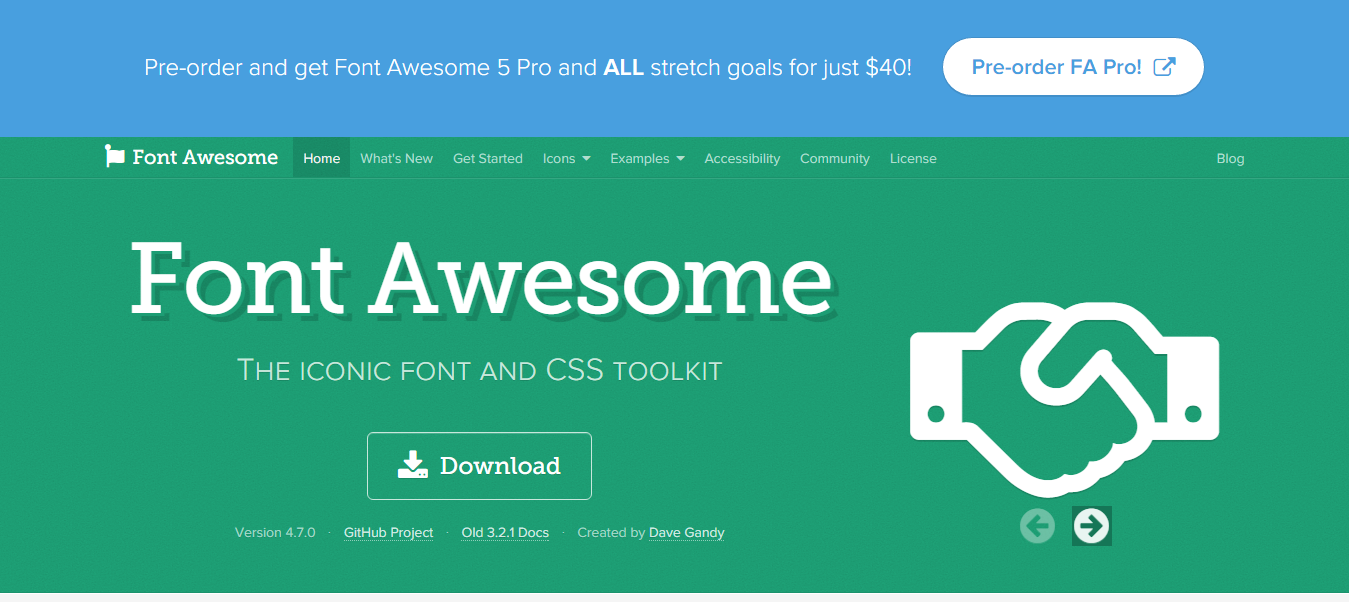This screenshot has height=602, width=1349.
Task: View the License page
Action: tap(912, 158)
